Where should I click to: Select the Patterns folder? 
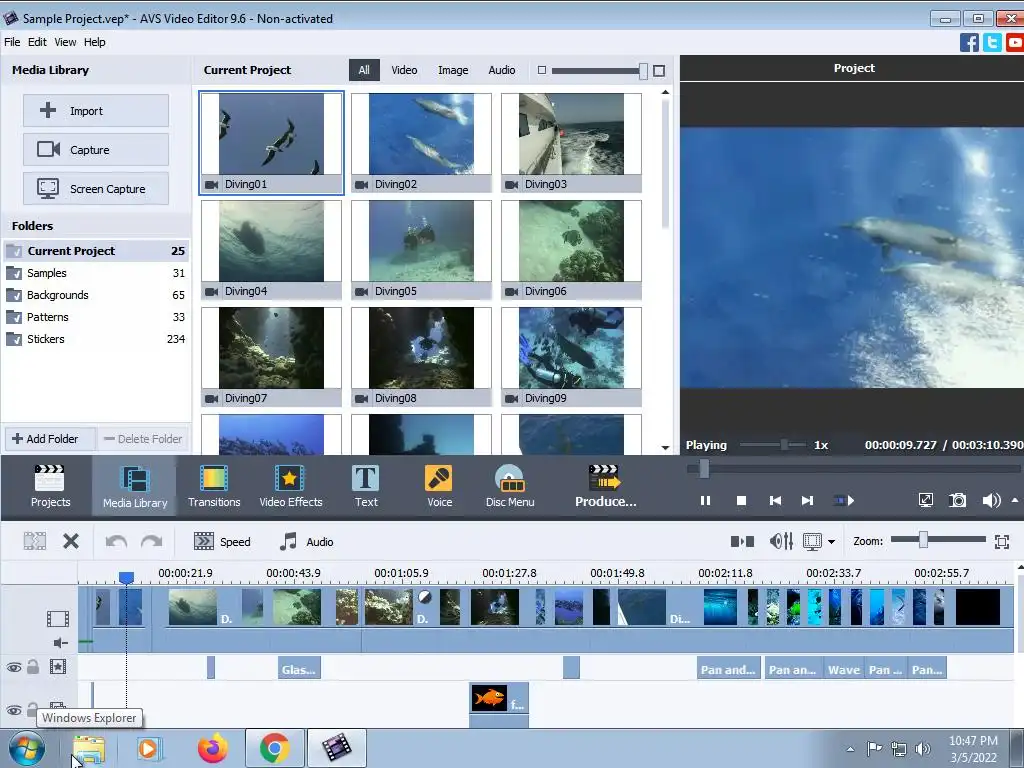[x=96, y=317]
